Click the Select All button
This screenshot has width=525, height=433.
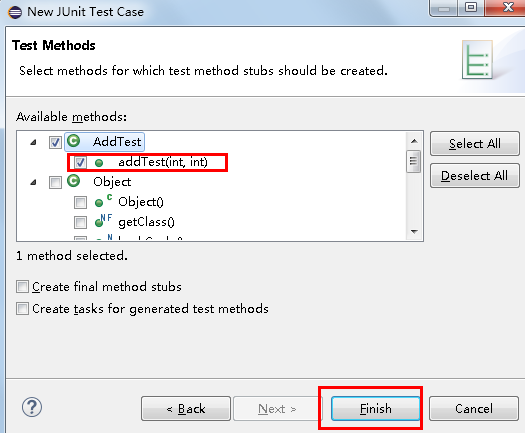[x=475, y=144]
